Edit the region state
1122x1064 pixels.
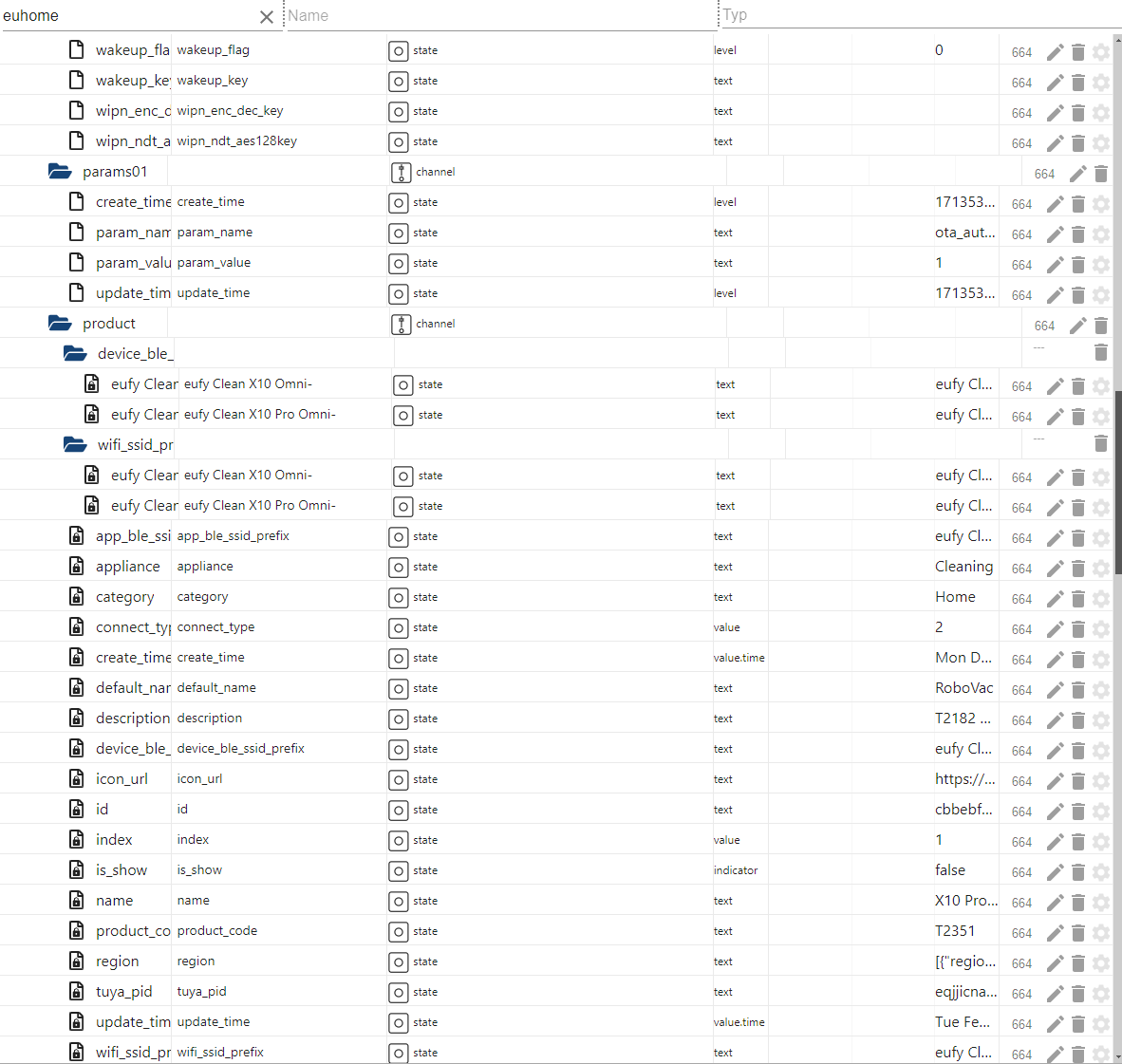(x=1055, y=963)
